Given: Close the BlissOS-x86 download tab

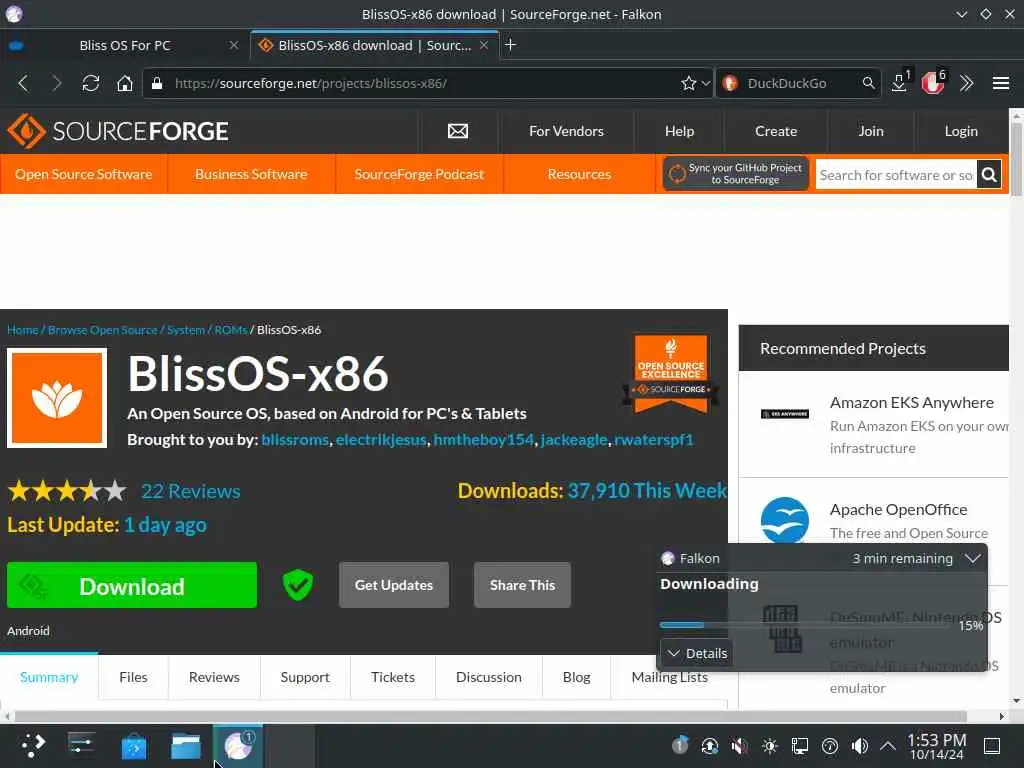Looking at the screenshot, I should pos(484,45).
